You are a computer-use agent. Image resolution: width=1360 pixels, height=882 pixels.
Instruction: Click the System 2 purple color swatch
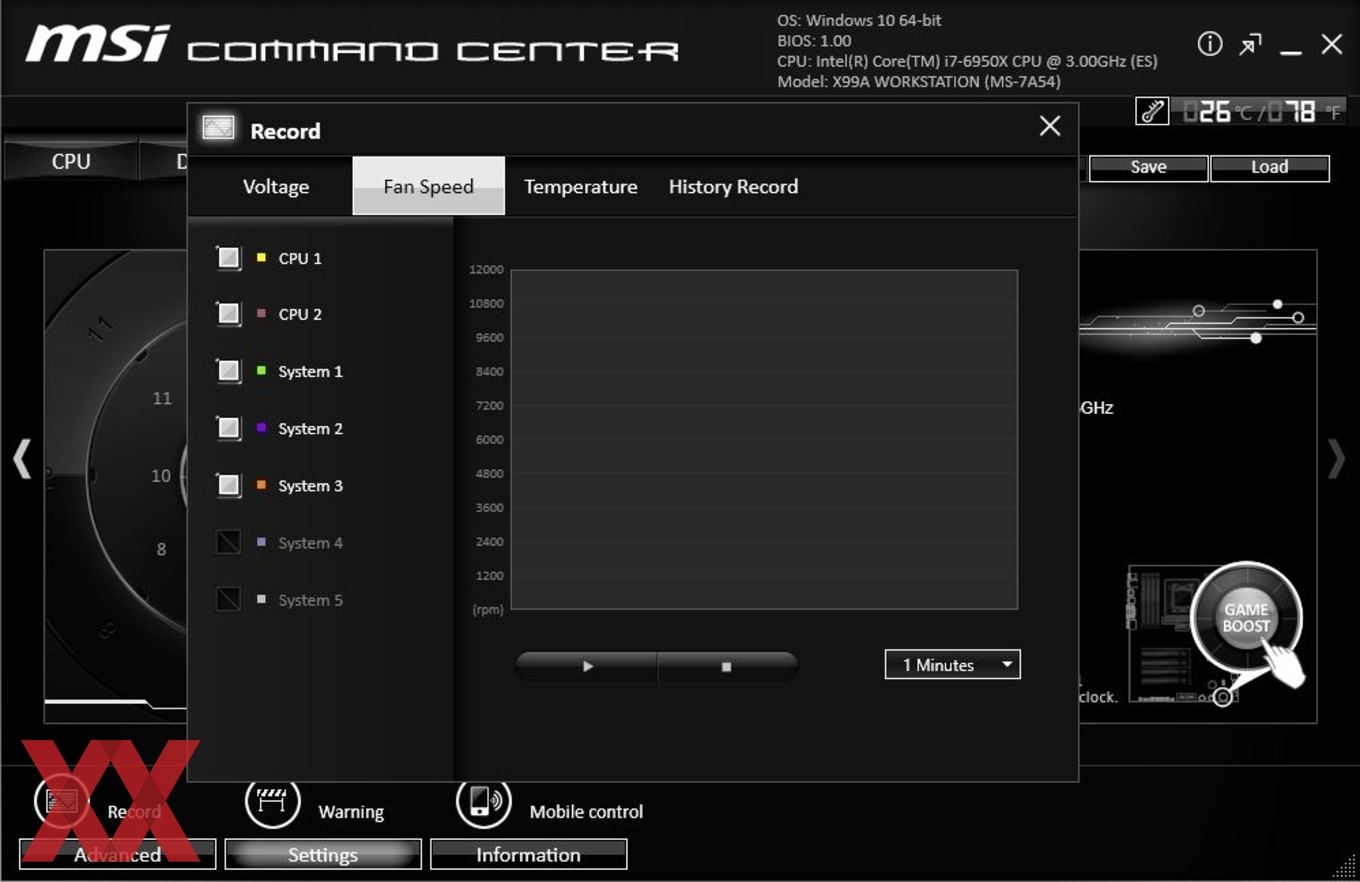[261, 428]
